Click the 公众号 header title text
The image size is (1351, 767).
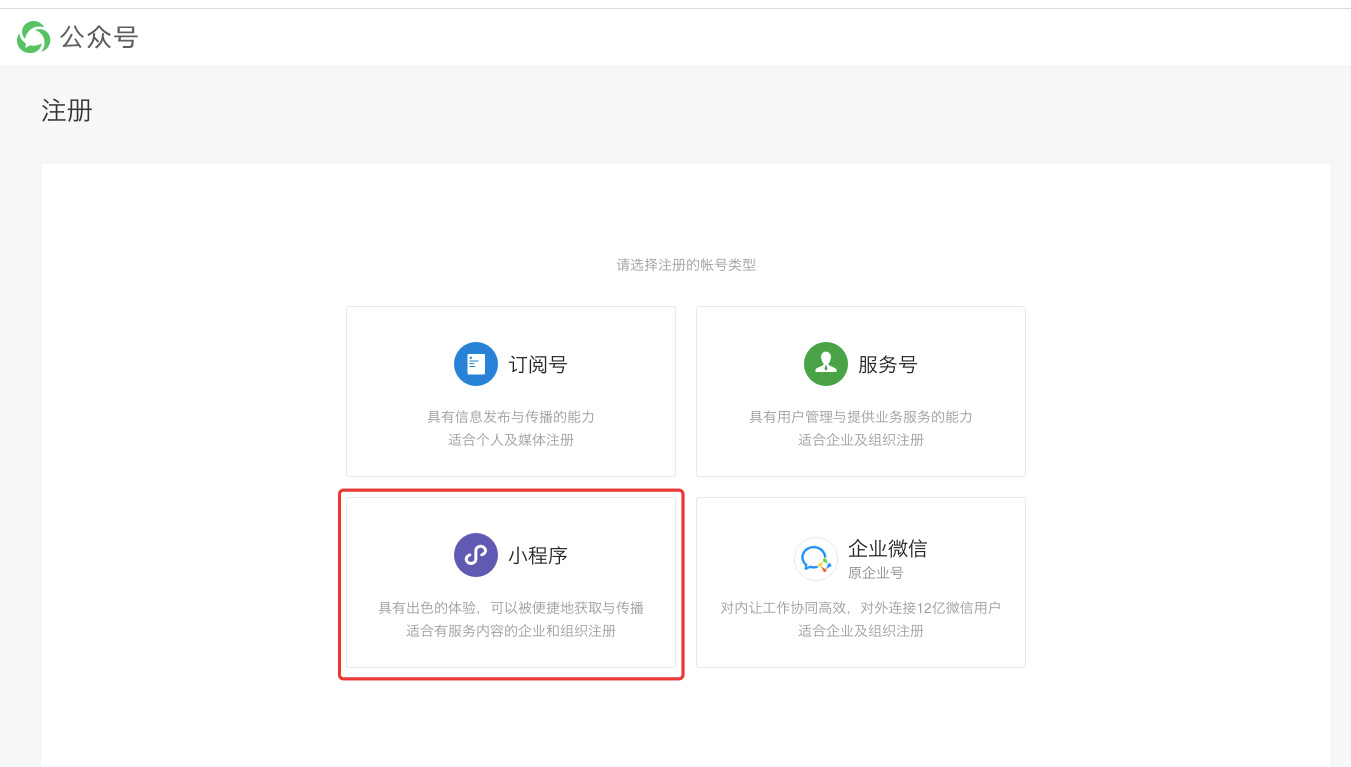[x=99, y=37]
